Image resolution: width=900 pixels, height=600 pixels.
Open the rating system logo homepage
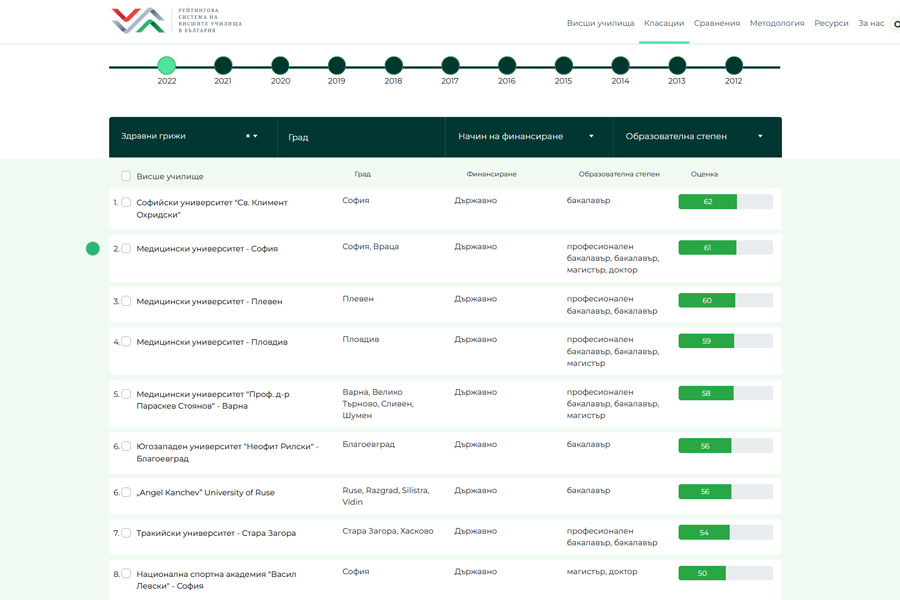pos(177,21)
